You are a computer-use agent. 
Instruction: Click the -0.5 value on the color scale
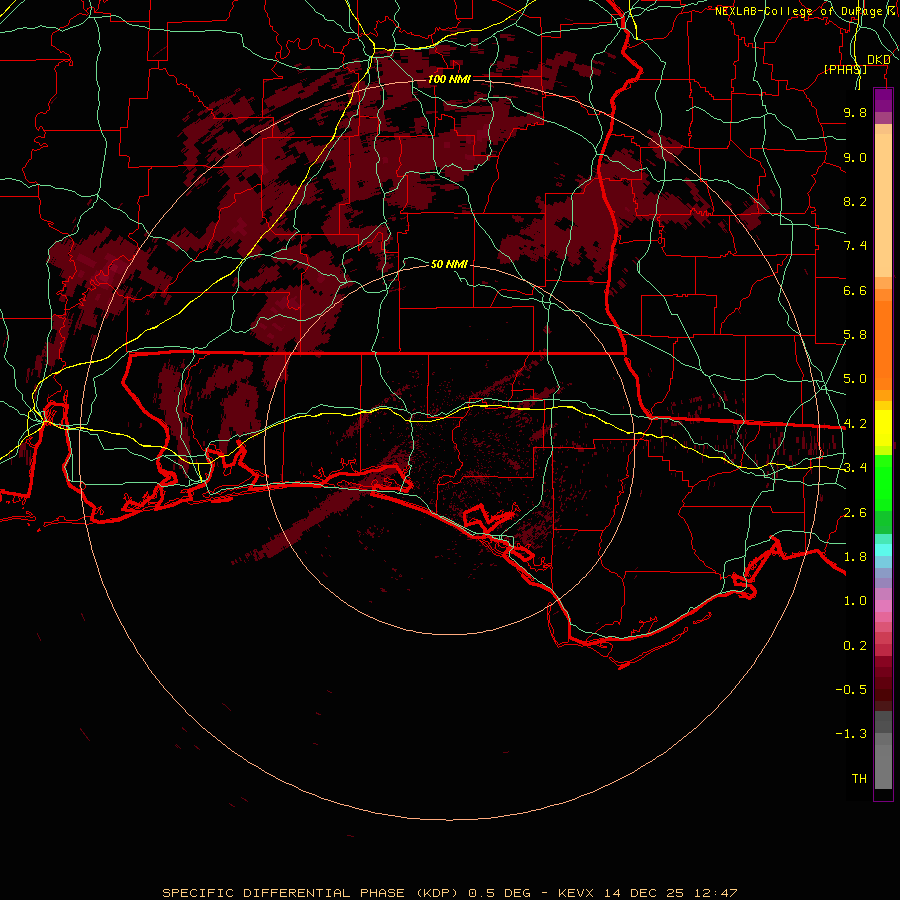point(851,690)
